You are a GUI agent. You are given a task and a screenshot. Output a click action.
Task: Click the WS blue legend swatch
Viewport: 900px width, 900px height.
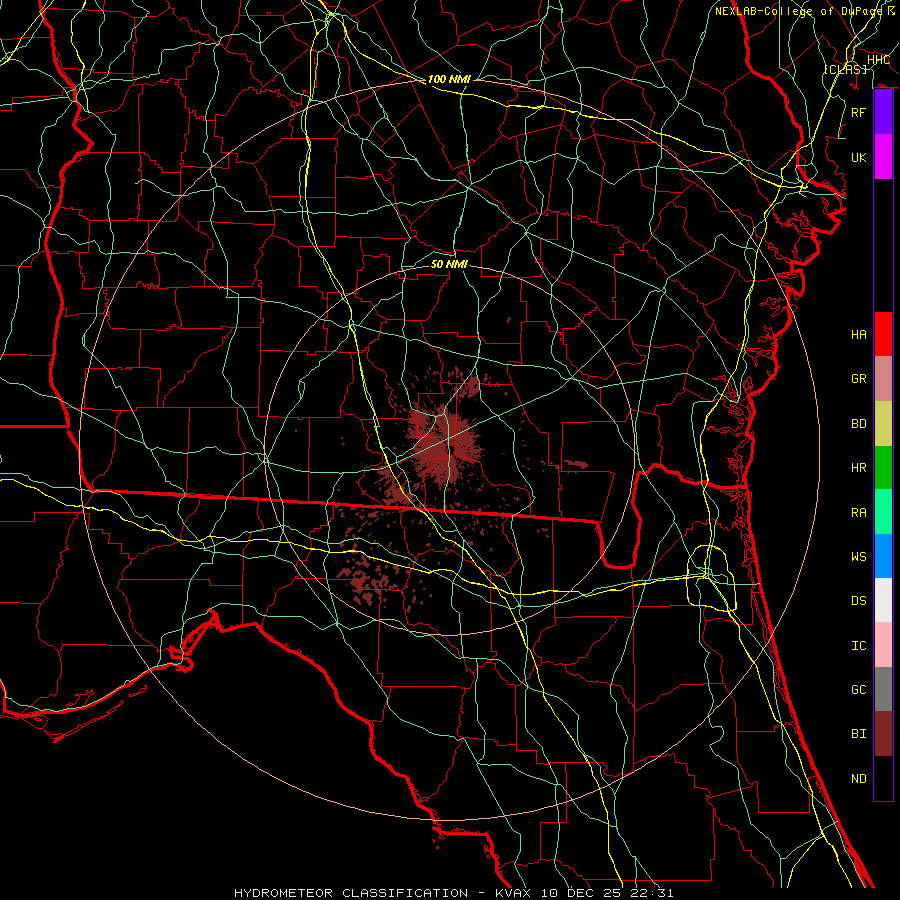click(883, 556)
